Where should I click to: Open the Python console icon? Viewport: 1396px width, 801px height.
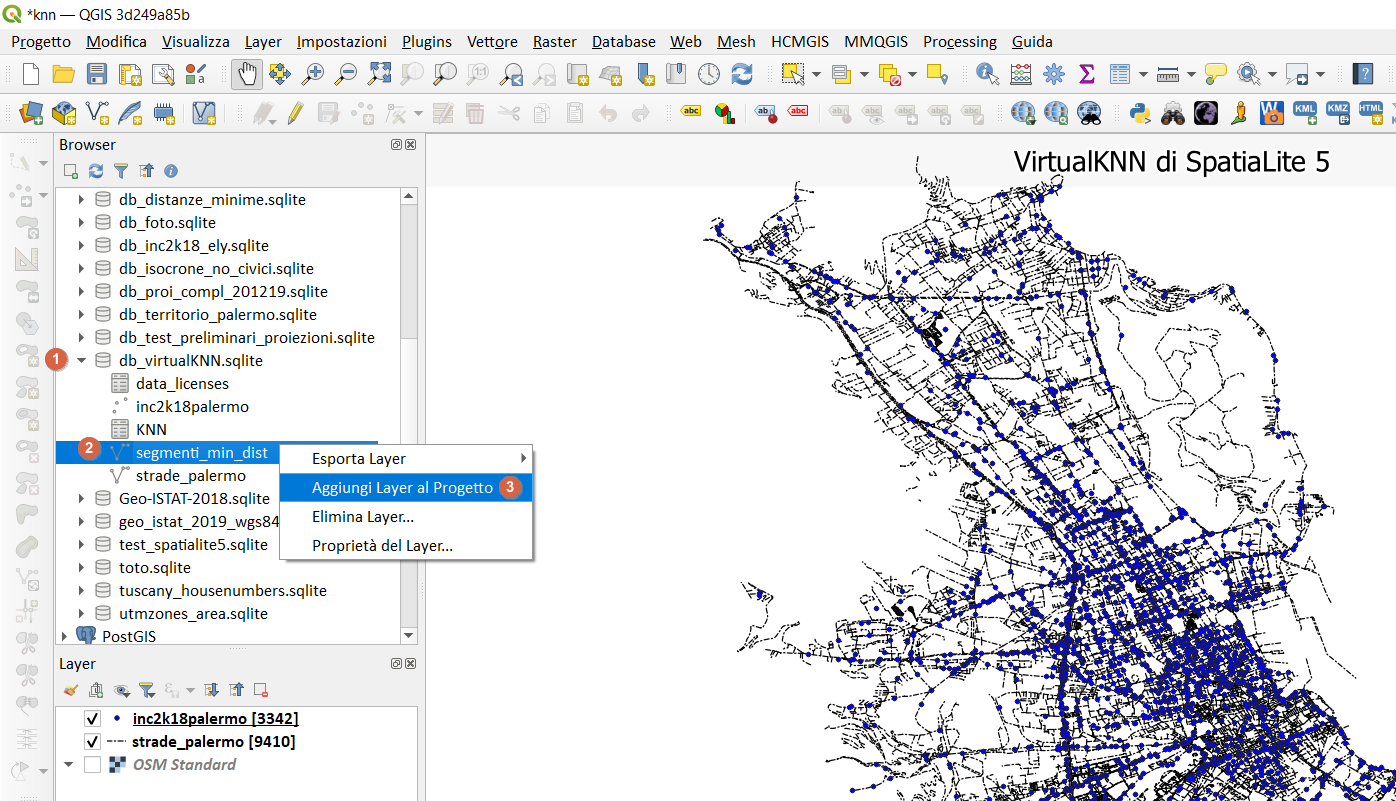point(1139,112)
